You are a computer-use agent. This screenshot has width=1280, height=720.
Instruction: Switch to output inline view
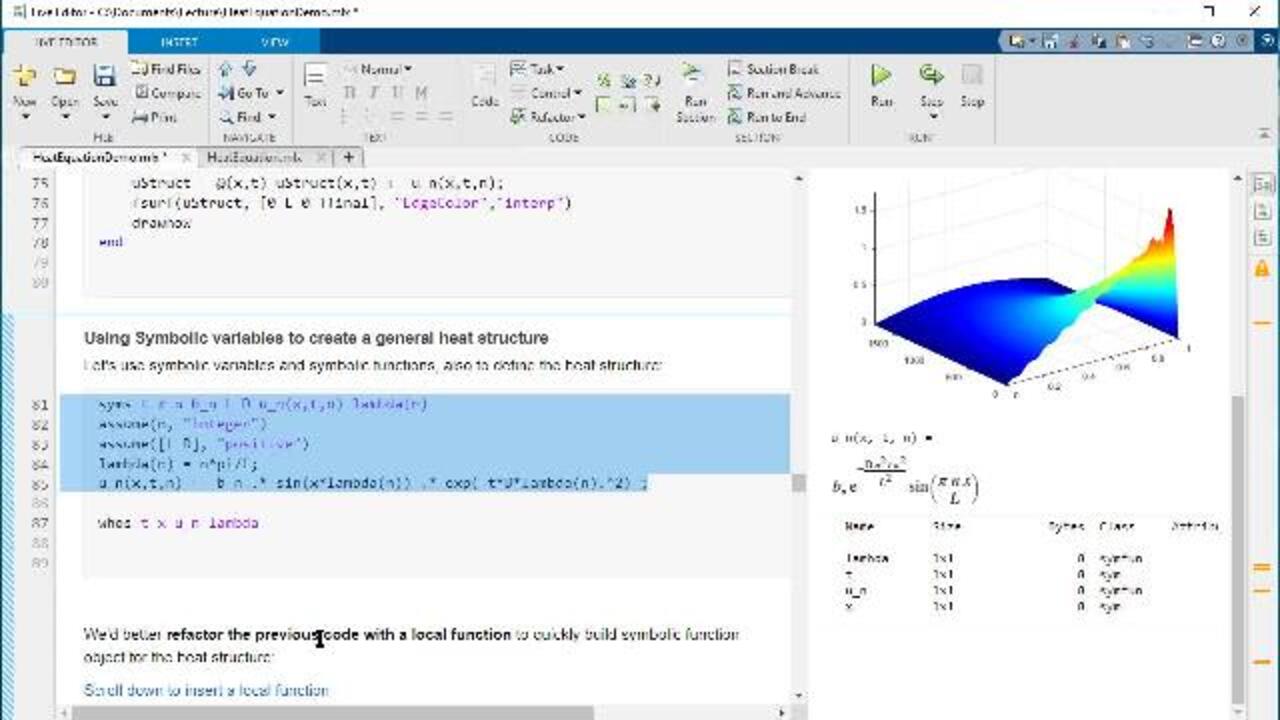tap(1262, 212)
